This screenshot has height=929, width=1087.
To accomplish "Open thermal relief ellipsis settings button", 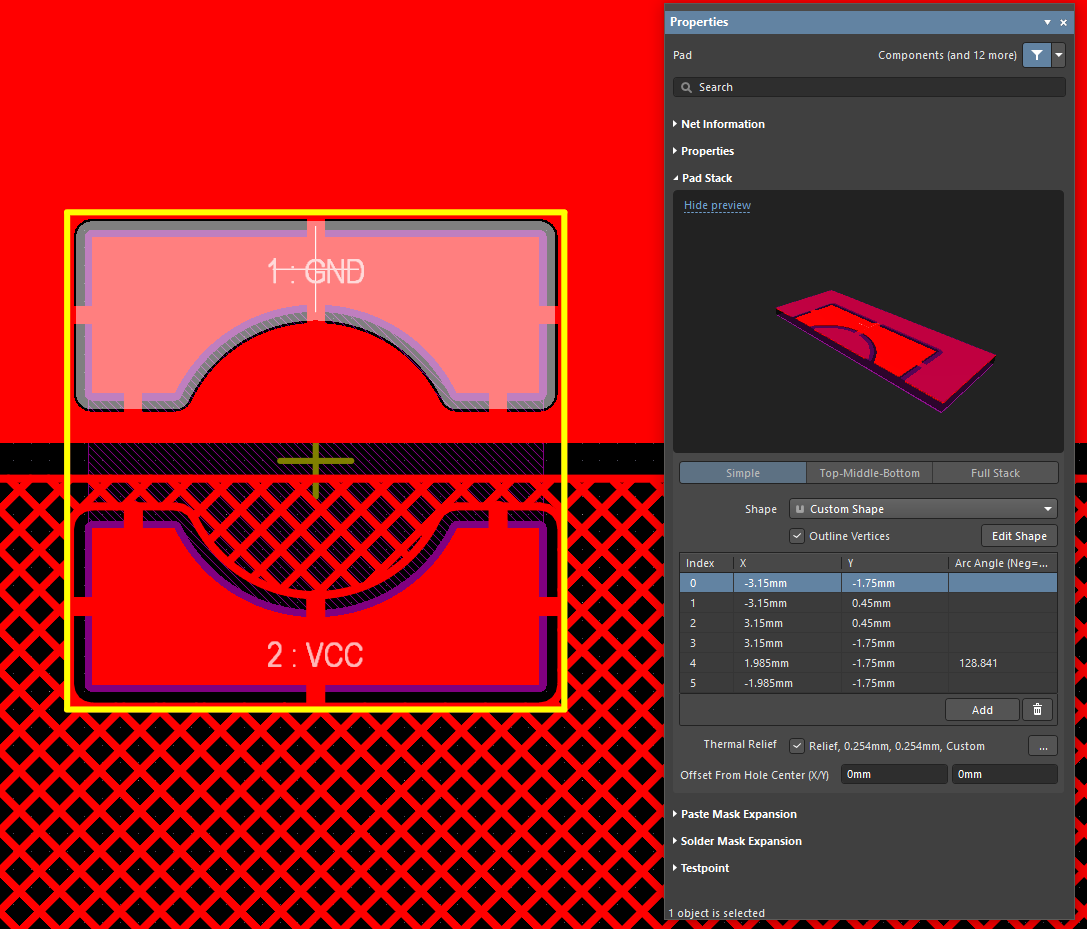I will 1042,746.
